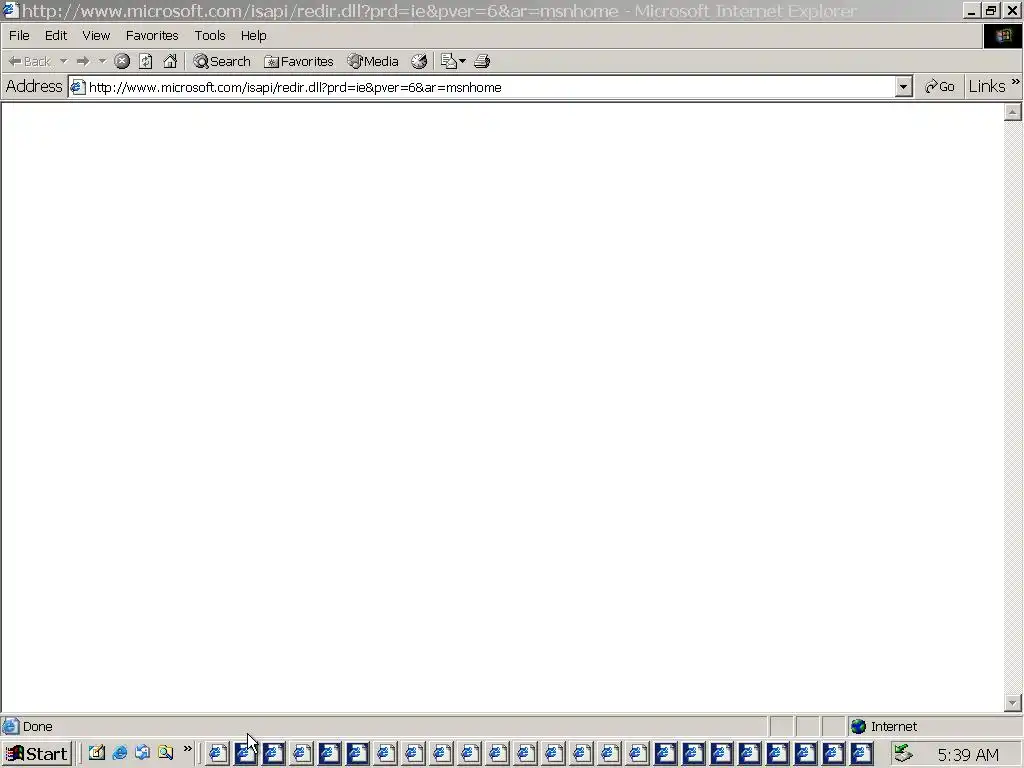Click the Links toolbar label
The height and width of the screenshot is (768, 1024).
pyautogui.click(x=987, y=86)
